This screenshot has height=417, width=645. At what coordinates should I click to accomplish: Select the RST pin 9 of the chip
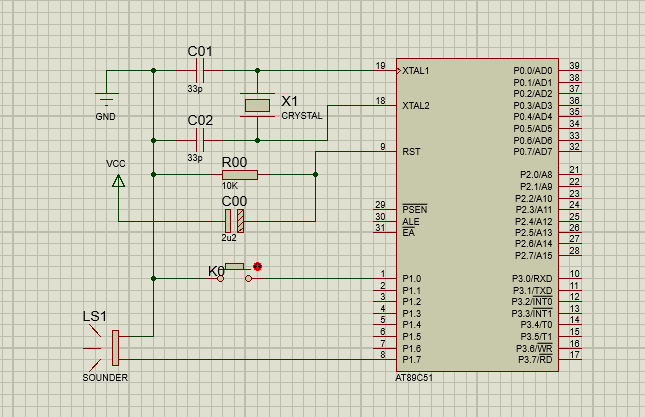(x=382, y=152)
